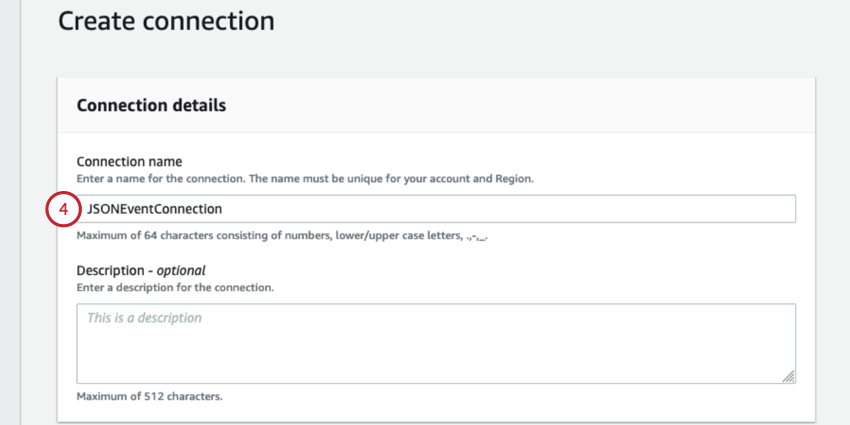Click the "Maximum of 512 characters" hint
Viewport: 850px width, 425px height.
[149, 396]
